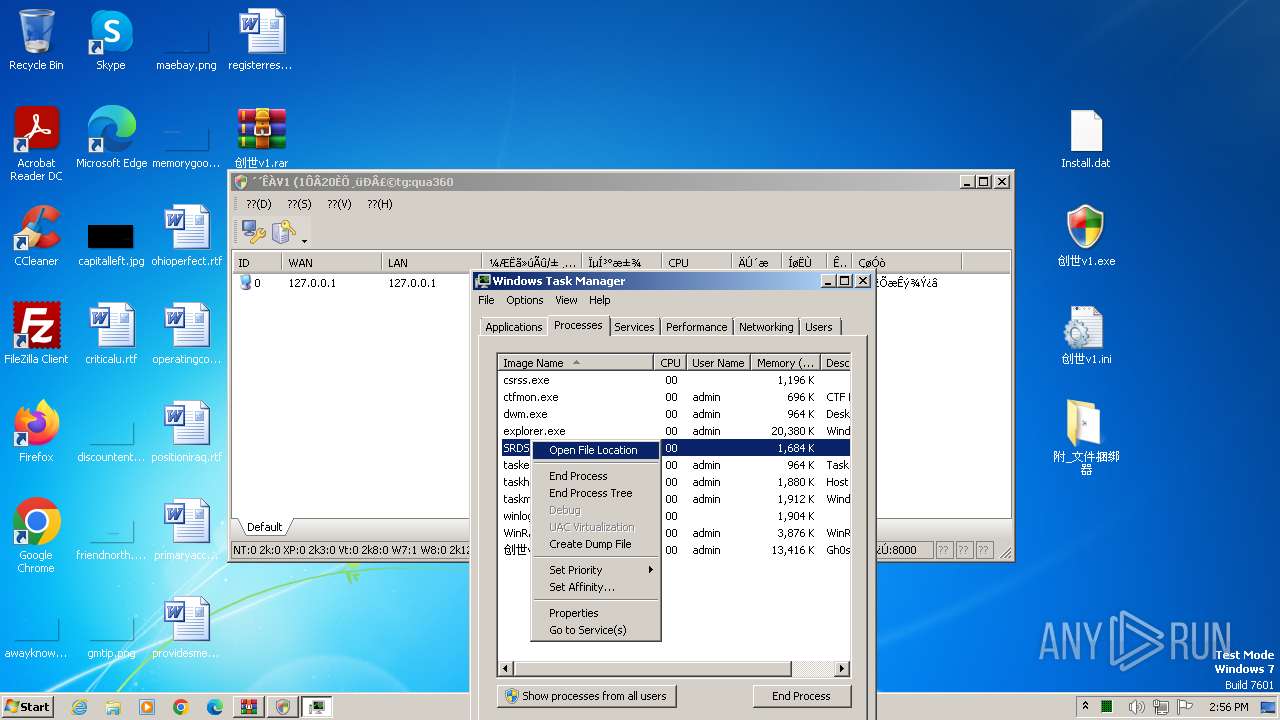Screen dimensions: 1280x720
Task: Select the v1.exe shield icon on desktop
Action: click(x=1086, y=236)
